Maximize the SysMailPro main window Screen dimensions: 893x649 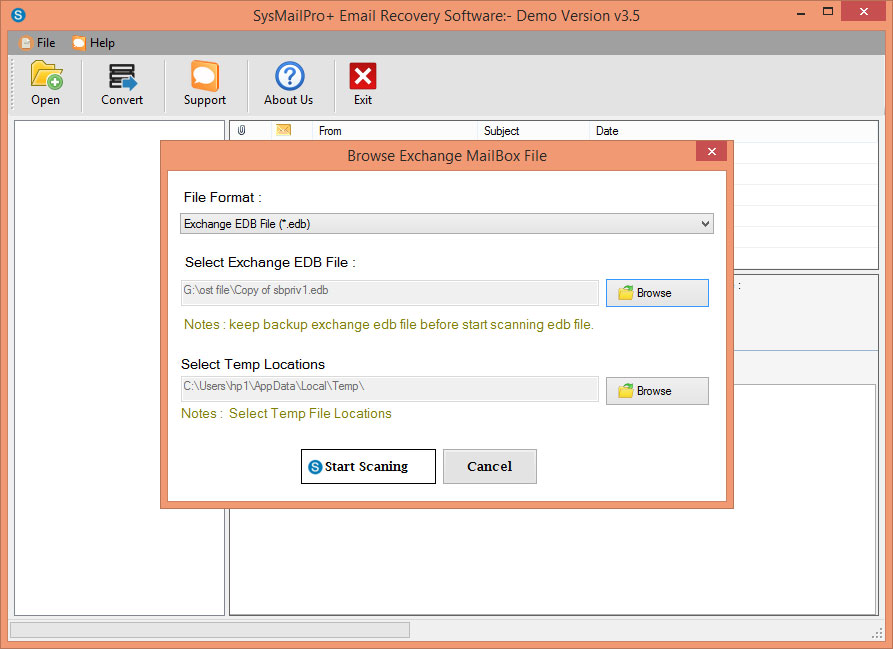[x=828, y=11]
